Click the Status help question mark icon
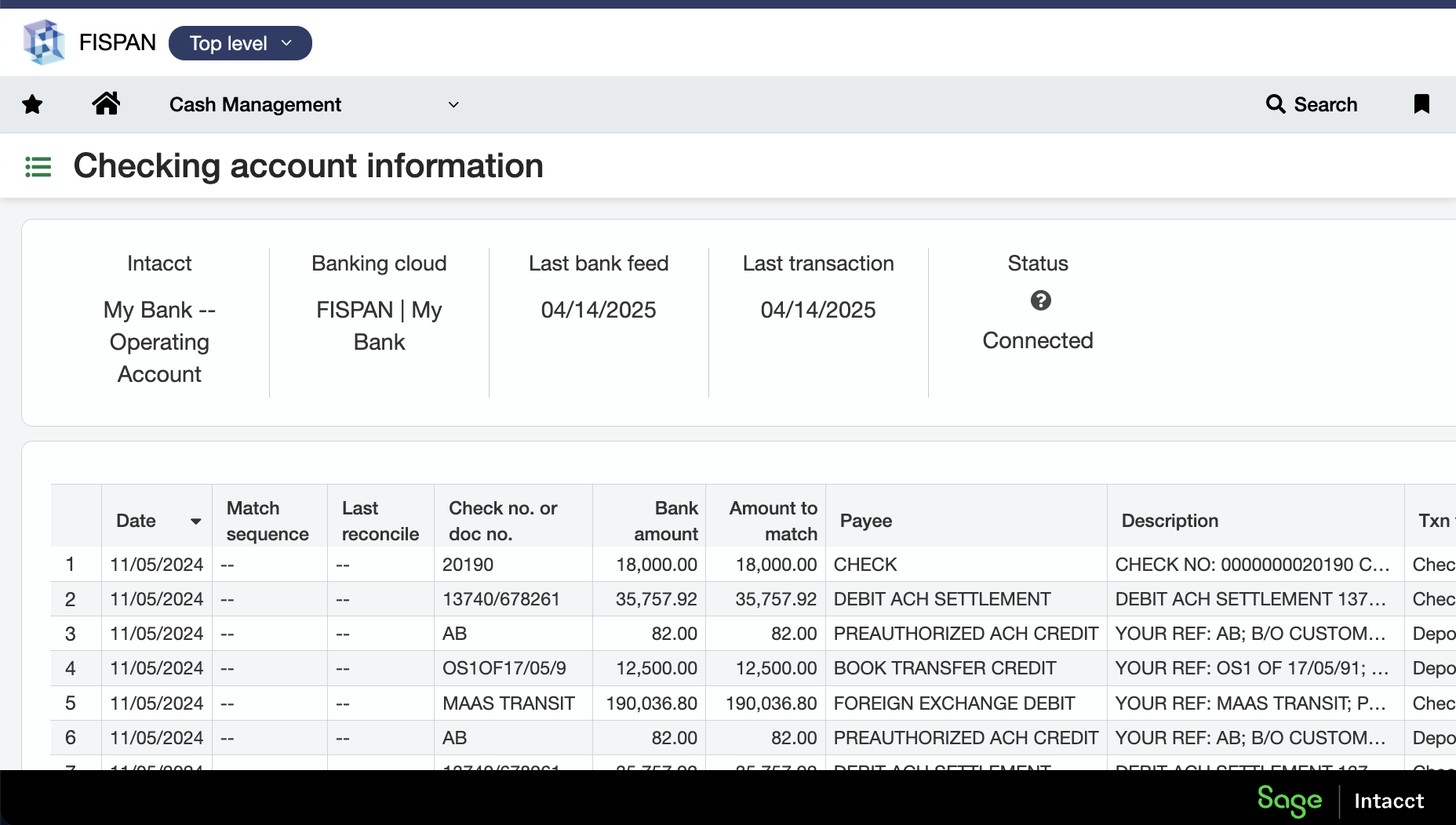The width and height of the screenshot is (1456, 825). coord(1040,300)
